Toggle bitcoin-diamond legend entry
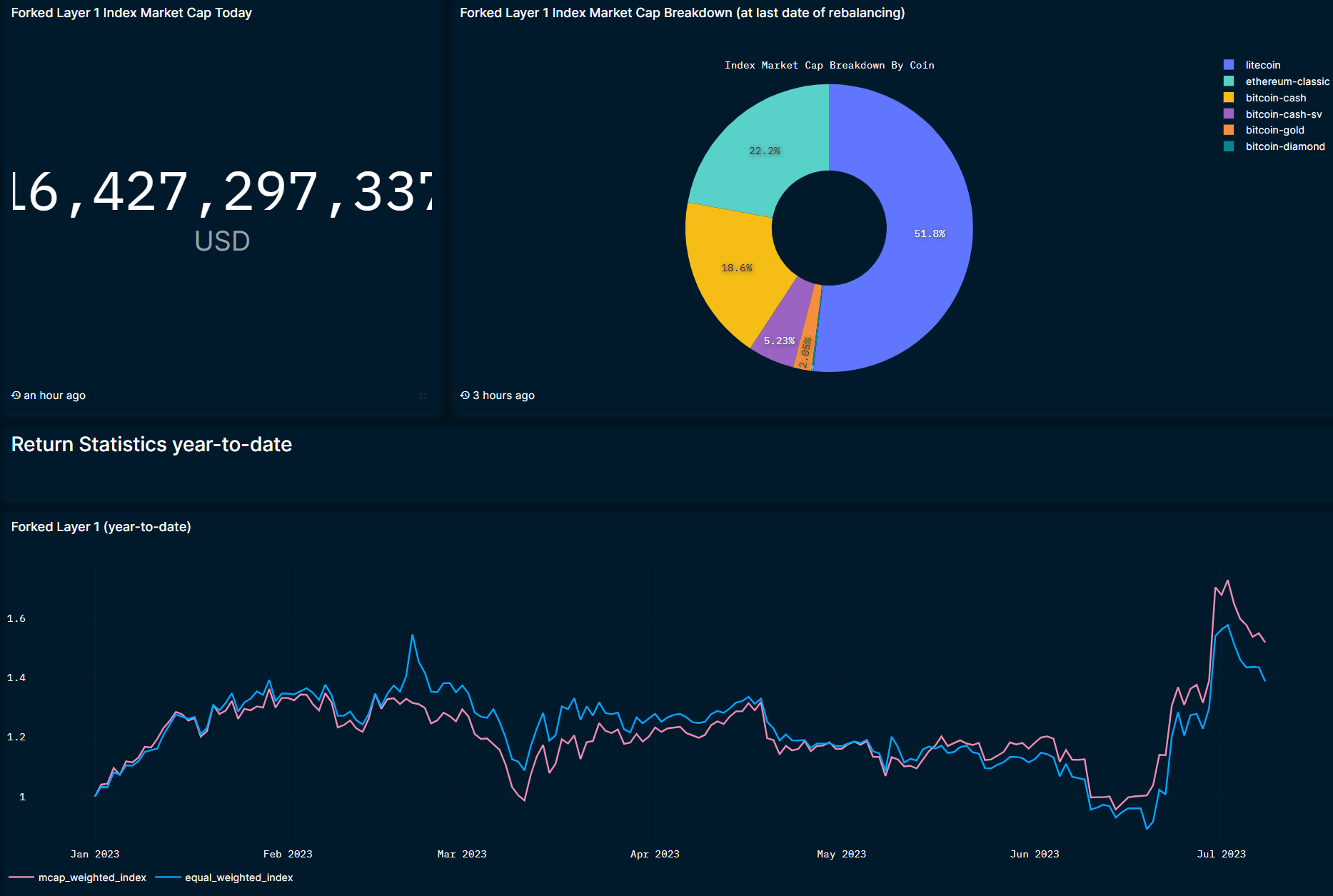This screenshot has height=896, width=1333. click(x=1284, y=146)
